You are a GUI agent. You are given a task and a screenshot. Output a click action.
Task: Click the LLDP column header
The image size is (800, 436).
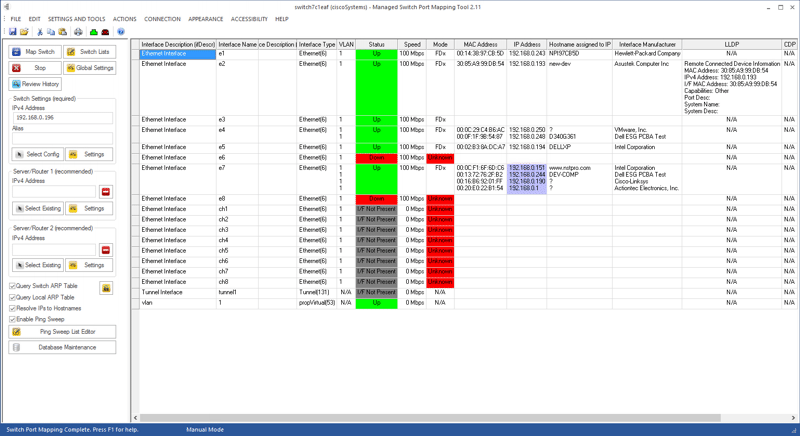(x=732, y=44)
